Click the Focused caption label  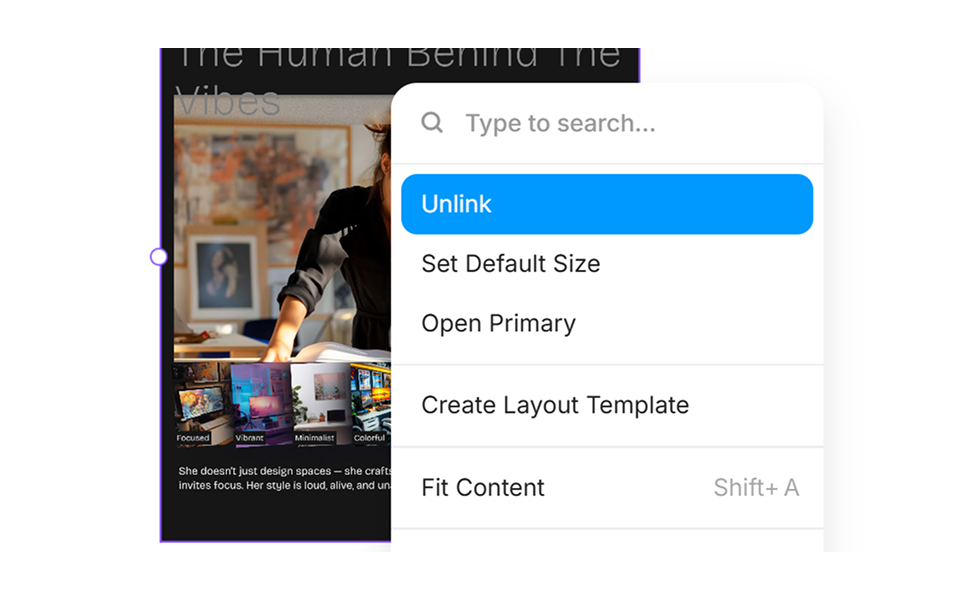tap(192, 438)
